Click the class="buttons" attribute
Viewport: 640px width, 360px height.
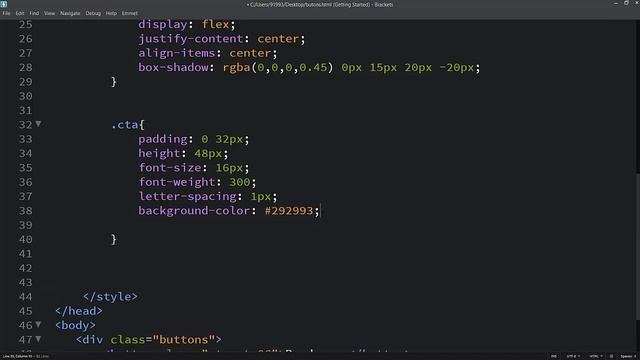click(162, 340)
